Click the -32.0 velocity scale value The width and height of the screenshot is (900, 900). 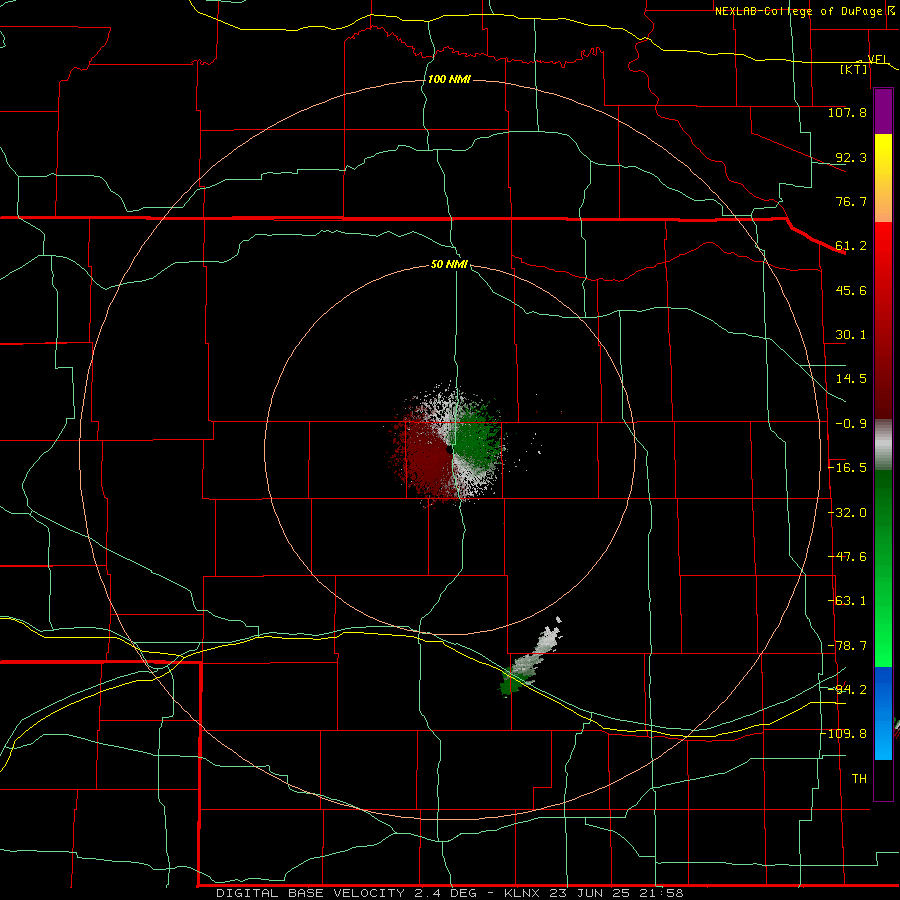pos(848,513)
